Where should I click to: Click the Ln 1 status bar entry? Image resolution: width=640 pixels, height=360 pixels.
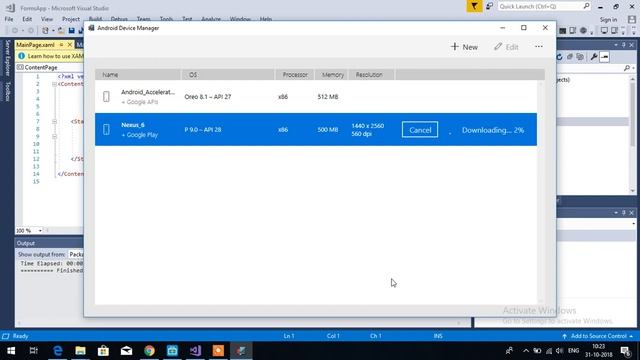(289, 336)
